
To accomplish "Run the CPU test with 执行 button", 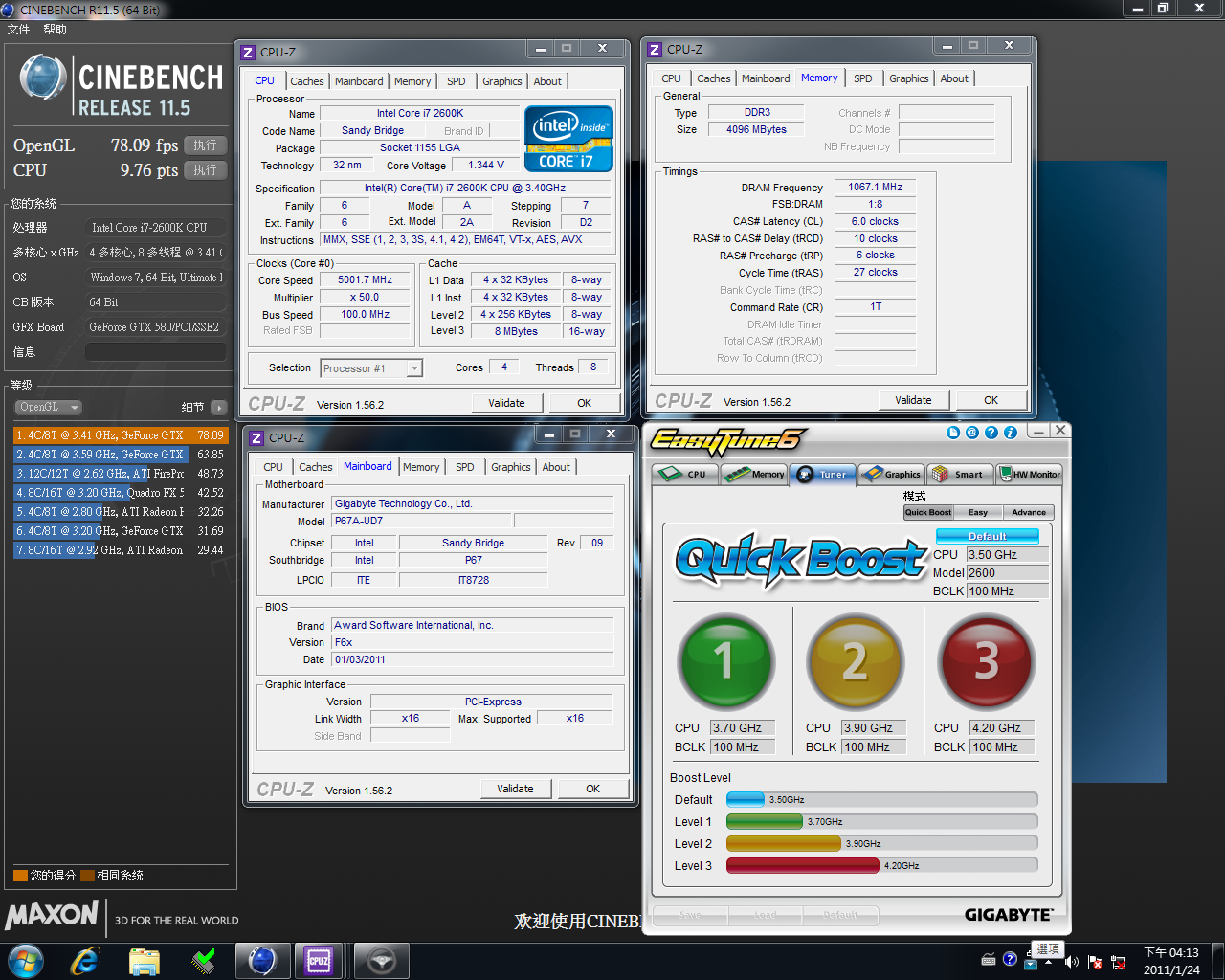I will [205, 170].
